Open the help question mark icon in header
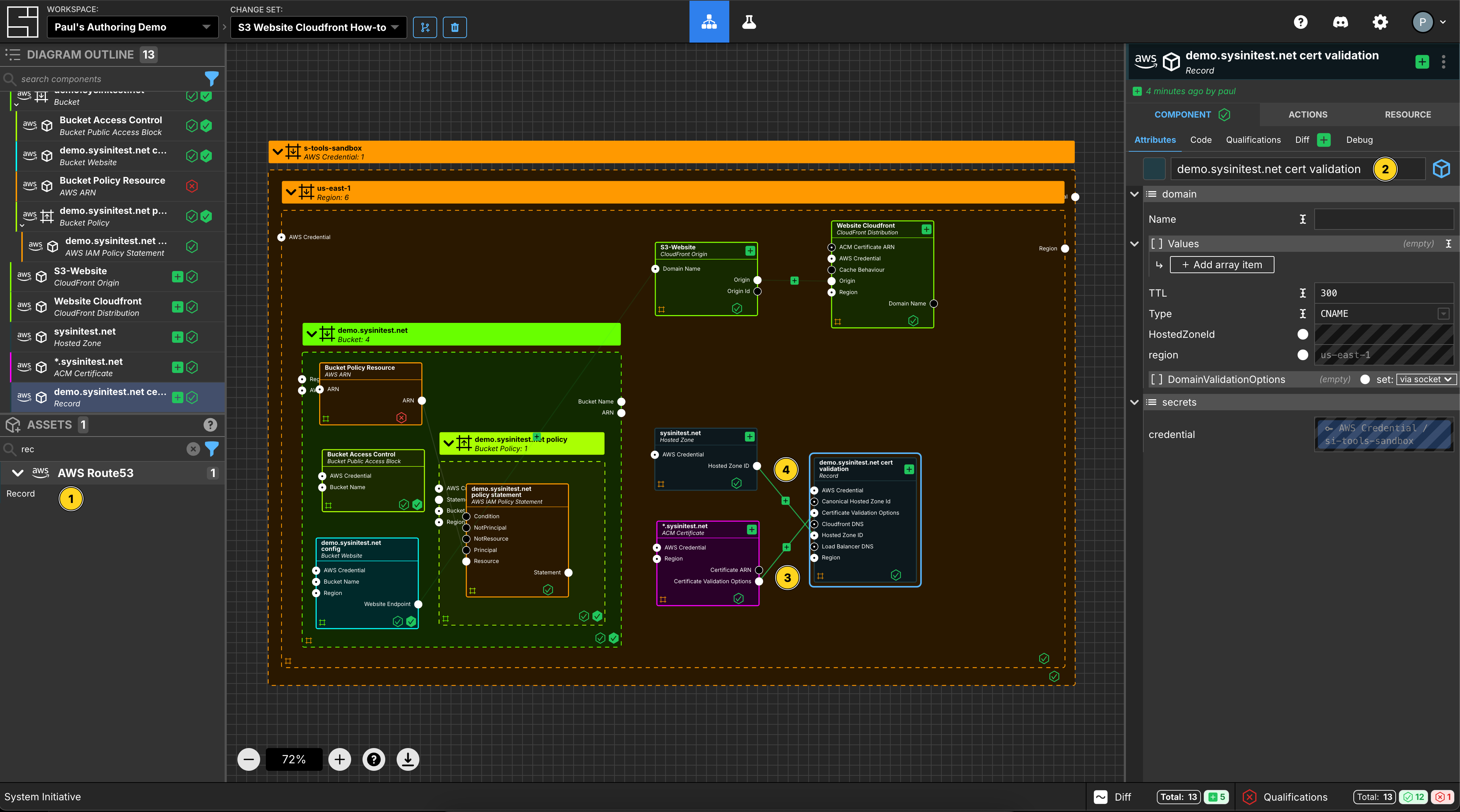This screenshot has height=812, width=1460. (x=1301, y=22)
